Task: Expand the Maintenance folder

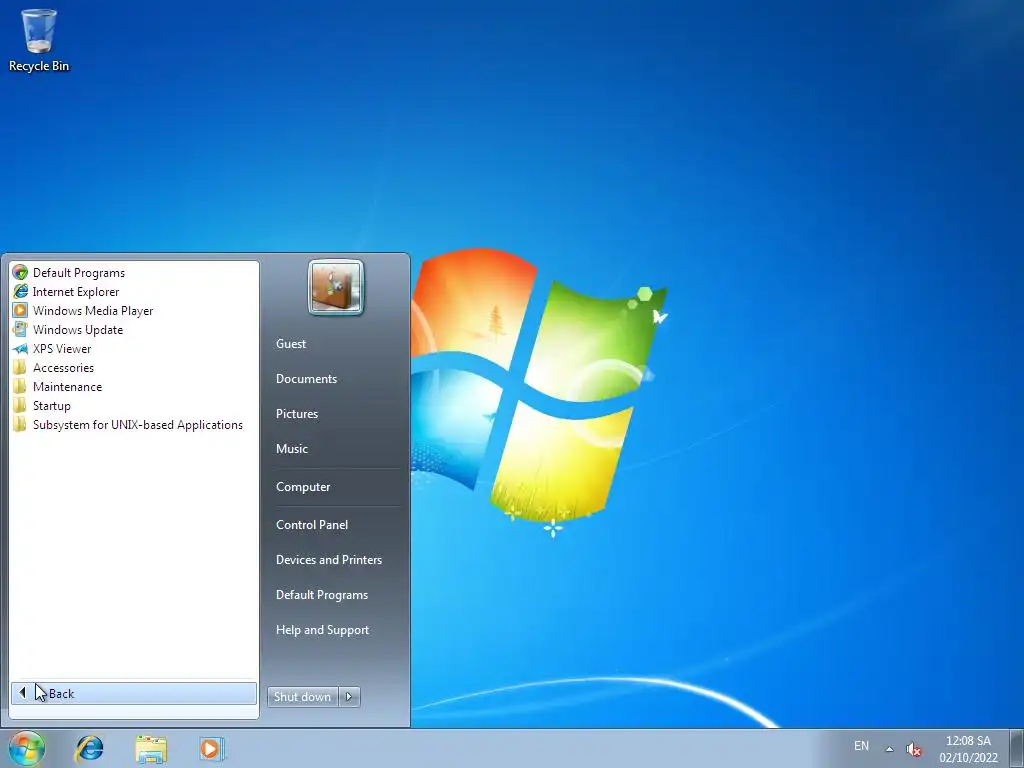Action: pos(67,386)
